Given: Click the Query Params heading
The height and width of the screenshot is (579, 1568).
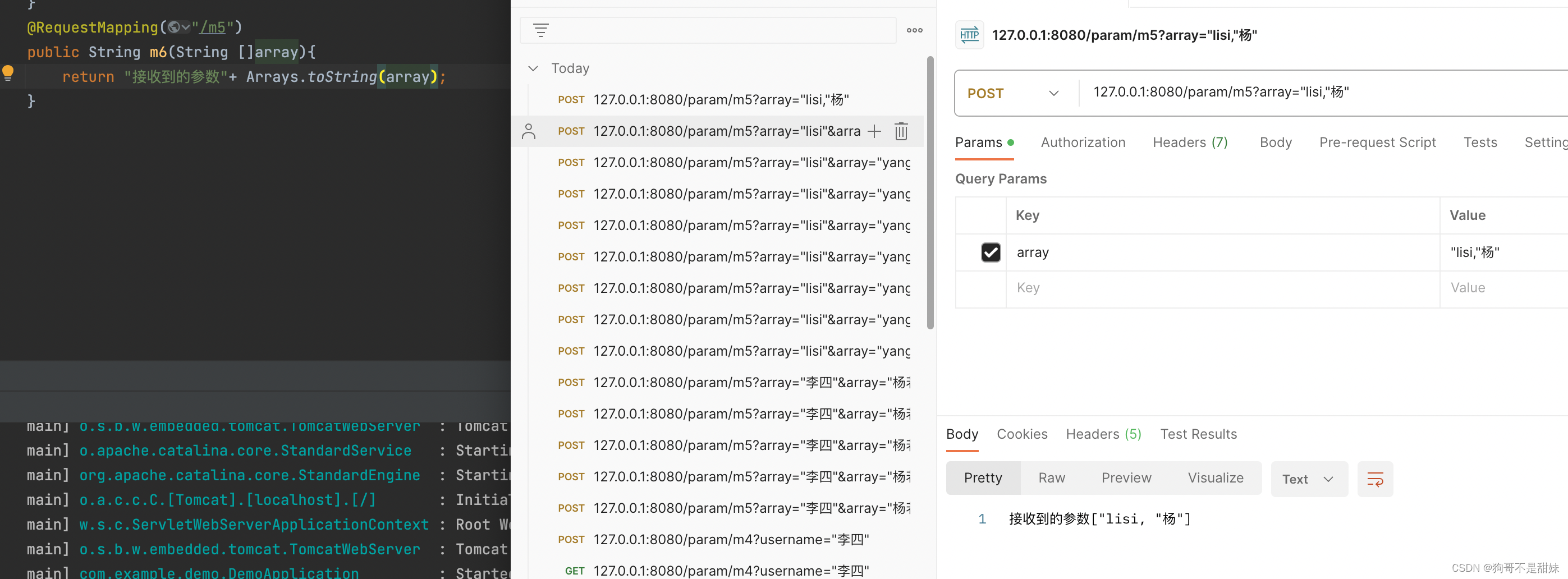Looking at the screenshot, I should coord(1000,179).
